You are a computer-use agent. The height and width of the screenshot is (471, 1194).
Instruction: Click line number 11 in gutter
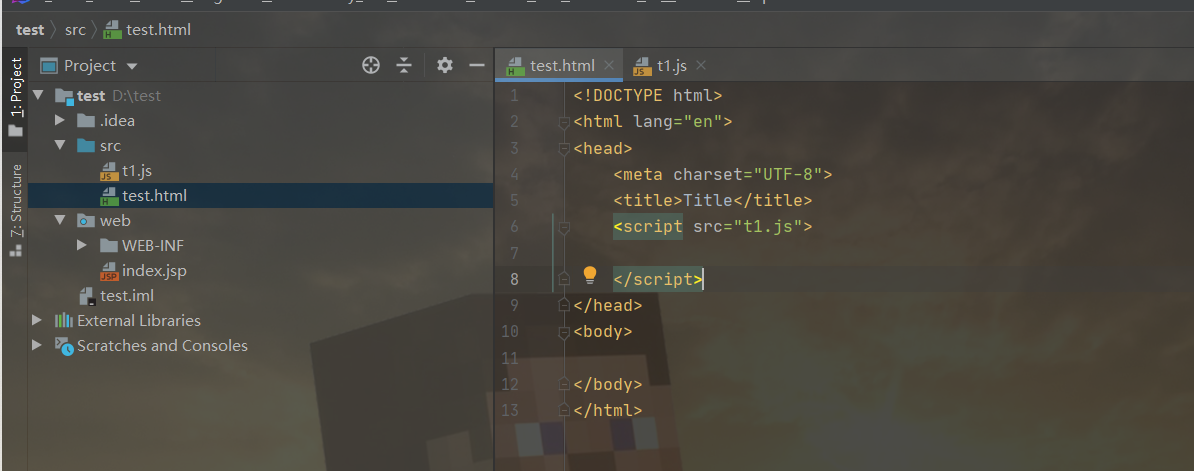[x=511, y=358]
